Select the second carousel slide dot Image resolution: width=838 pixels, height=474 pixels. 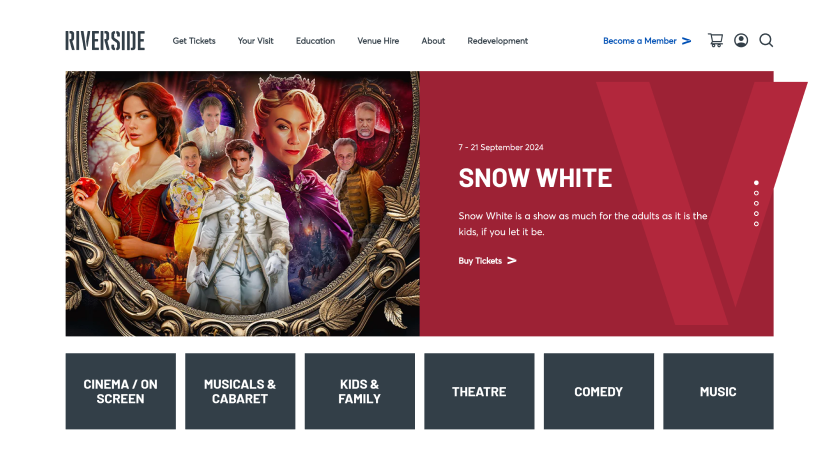[756, 193]
